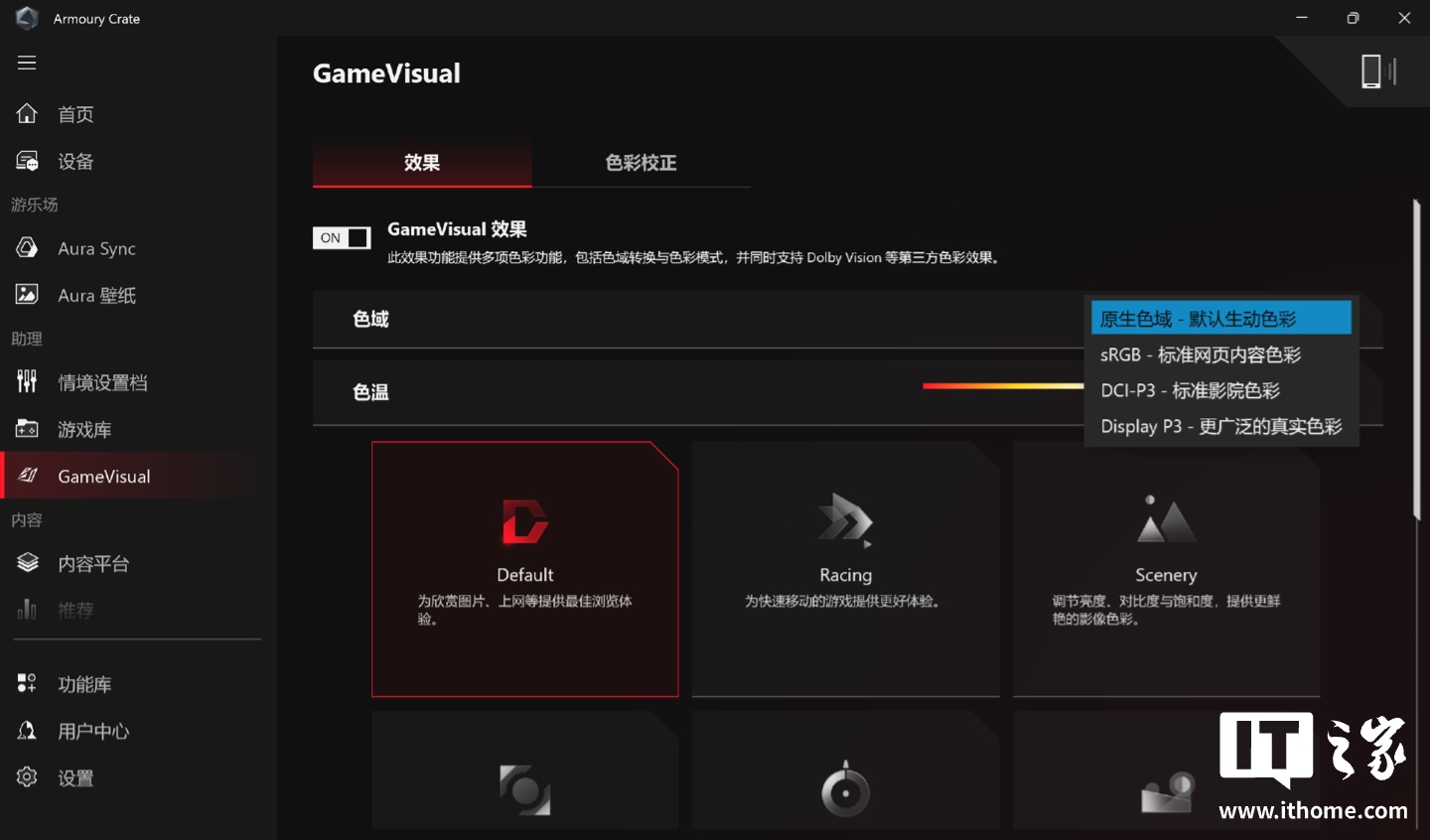
Task: Switch to the 色彩校正 tab
Action: coord(641,163)
